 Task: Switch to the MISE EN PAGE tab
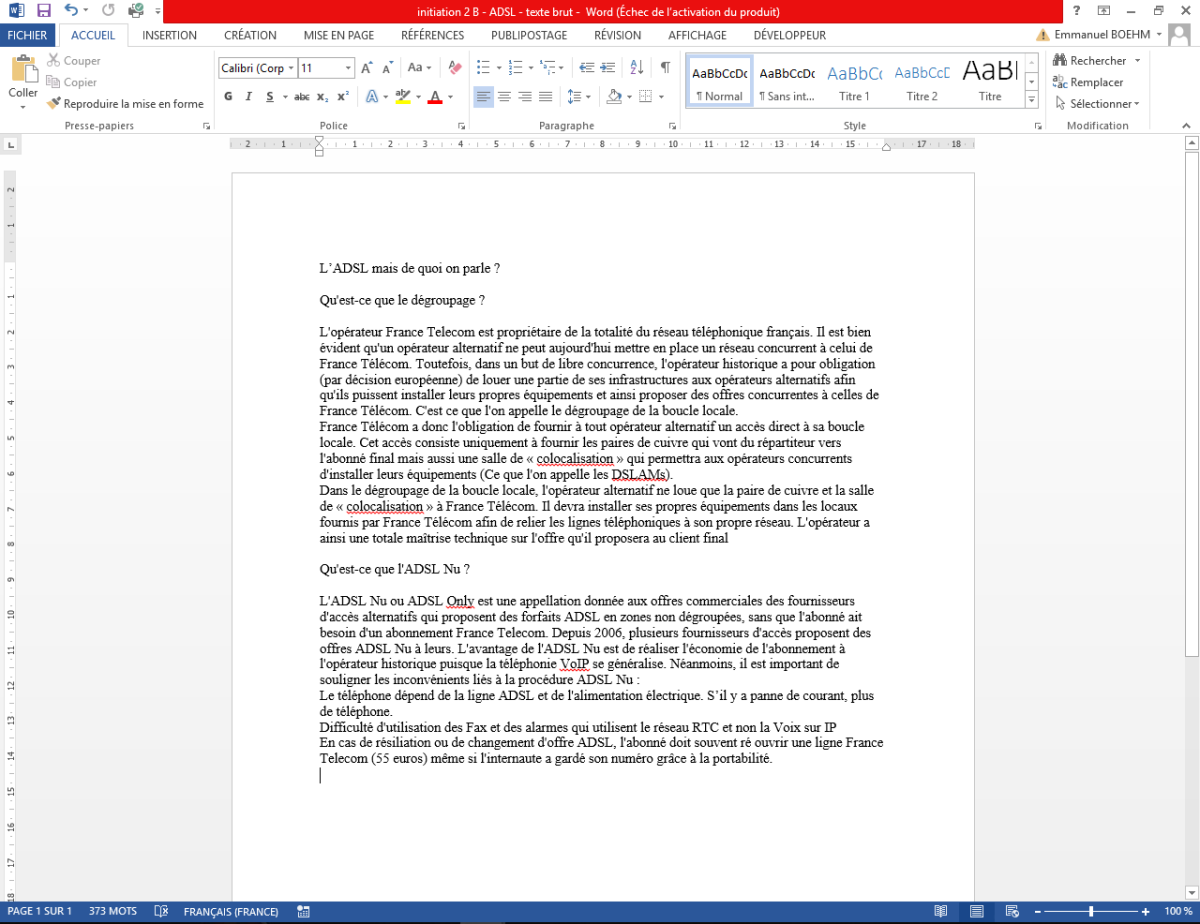pos(339,35)
